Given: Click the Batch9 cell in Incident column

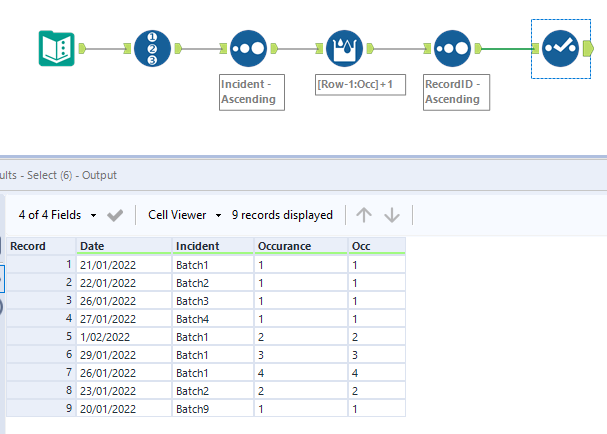Looking at the screenshot, I should (x=212, y=408).
